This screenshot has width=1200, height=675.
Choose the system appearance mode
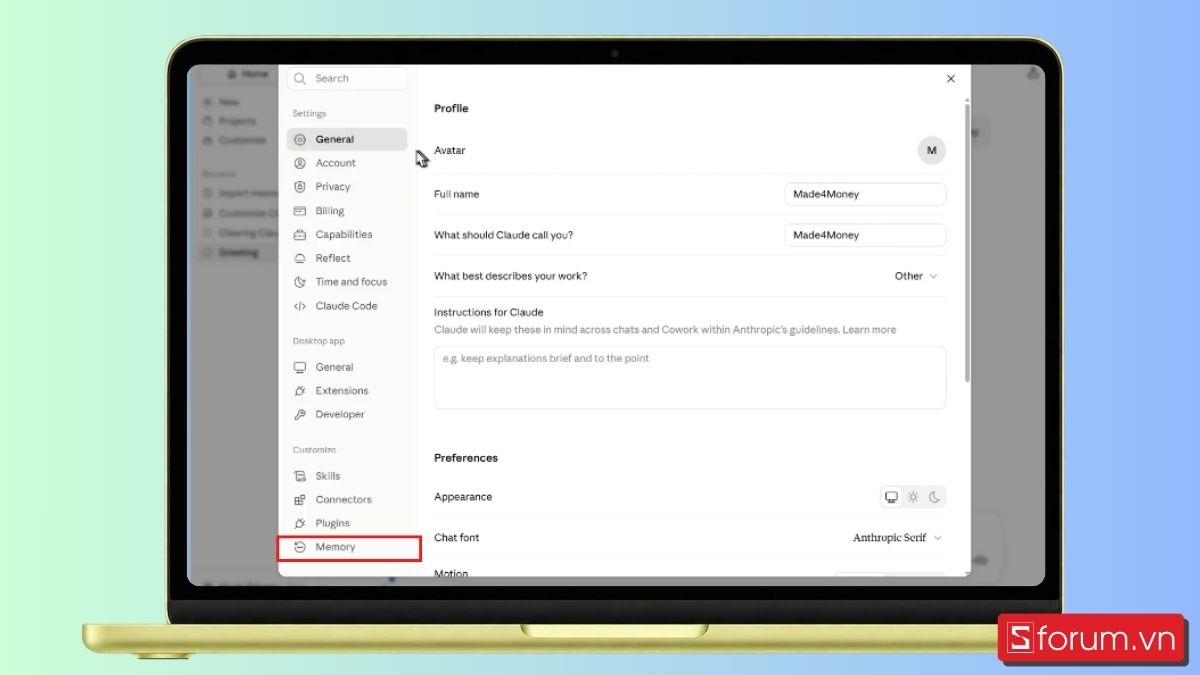point(891,497)
